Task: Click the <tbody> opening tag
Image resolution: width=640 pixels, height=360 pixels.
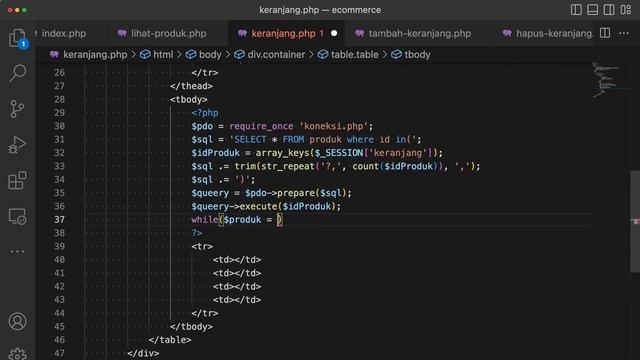Action: [189, 100]
